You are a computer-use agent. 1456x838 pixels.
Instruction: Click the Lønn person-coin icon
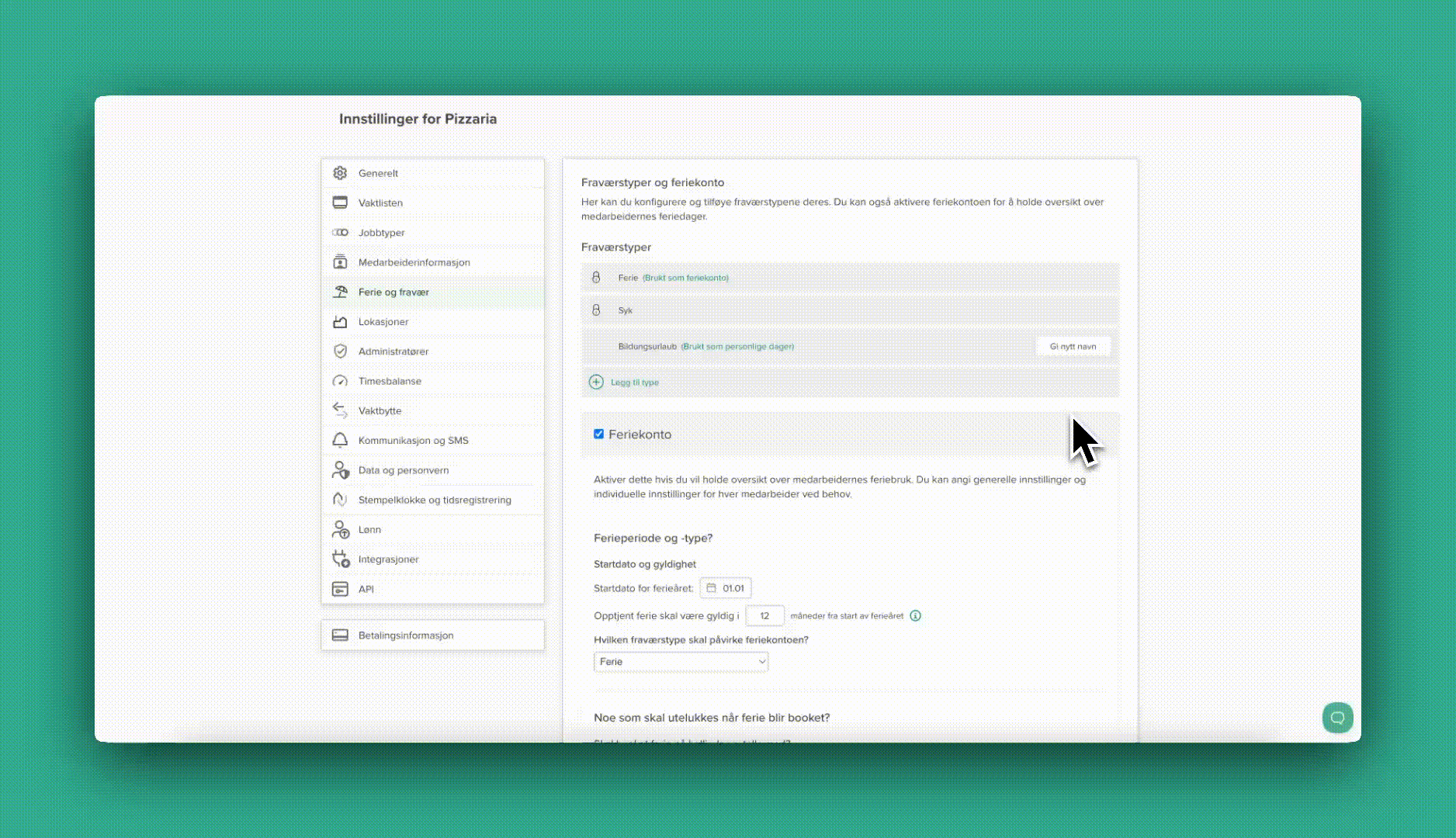click(x=340, y=529)
